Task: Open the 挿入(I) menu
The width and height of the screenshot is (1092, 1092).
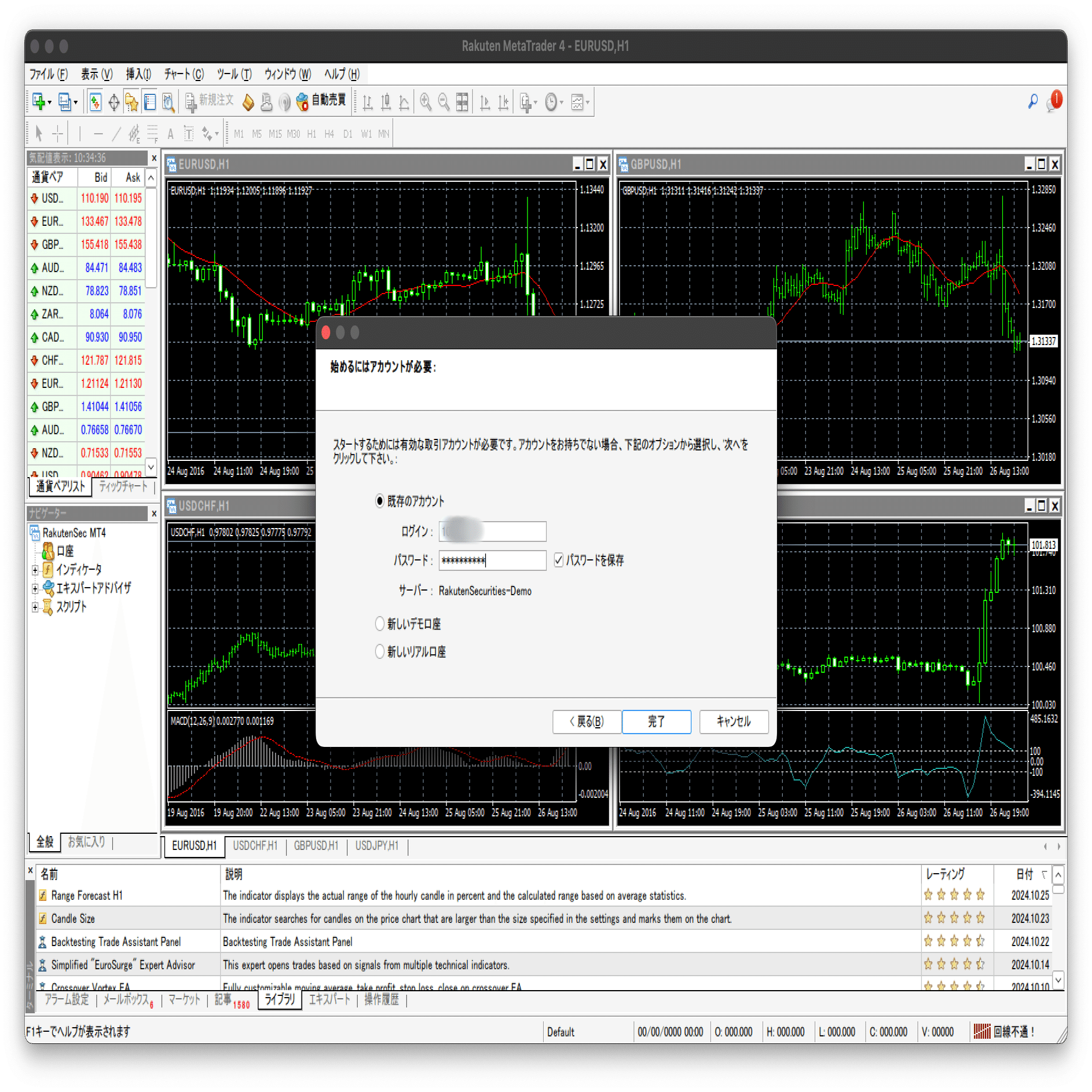Action: click(x=138, y=74)
